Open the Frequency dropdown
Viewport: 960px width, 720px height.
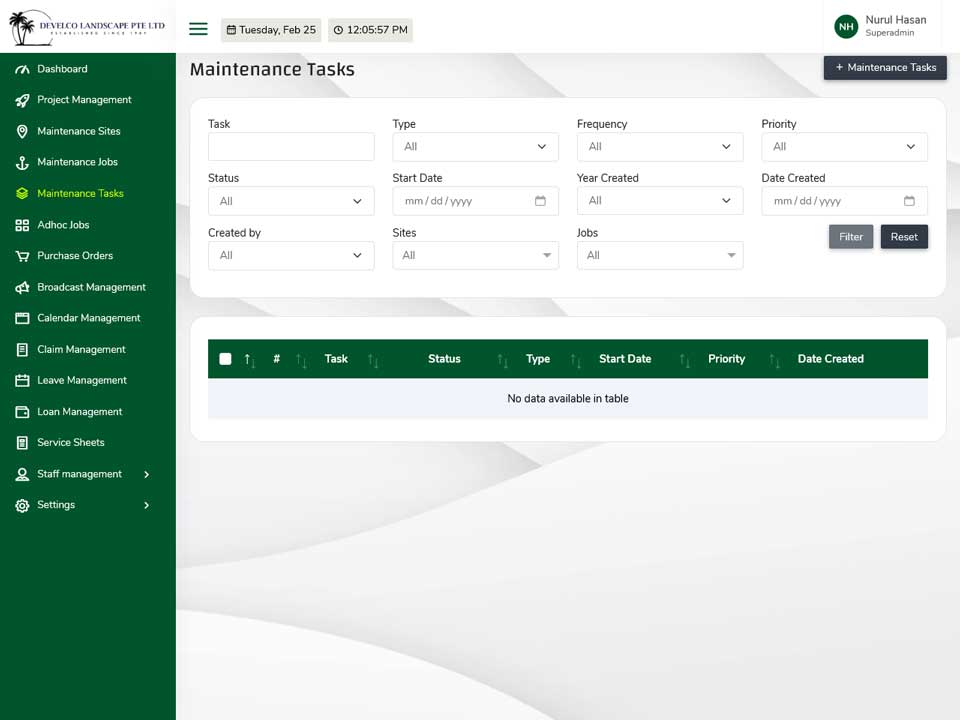coord(660,147)
